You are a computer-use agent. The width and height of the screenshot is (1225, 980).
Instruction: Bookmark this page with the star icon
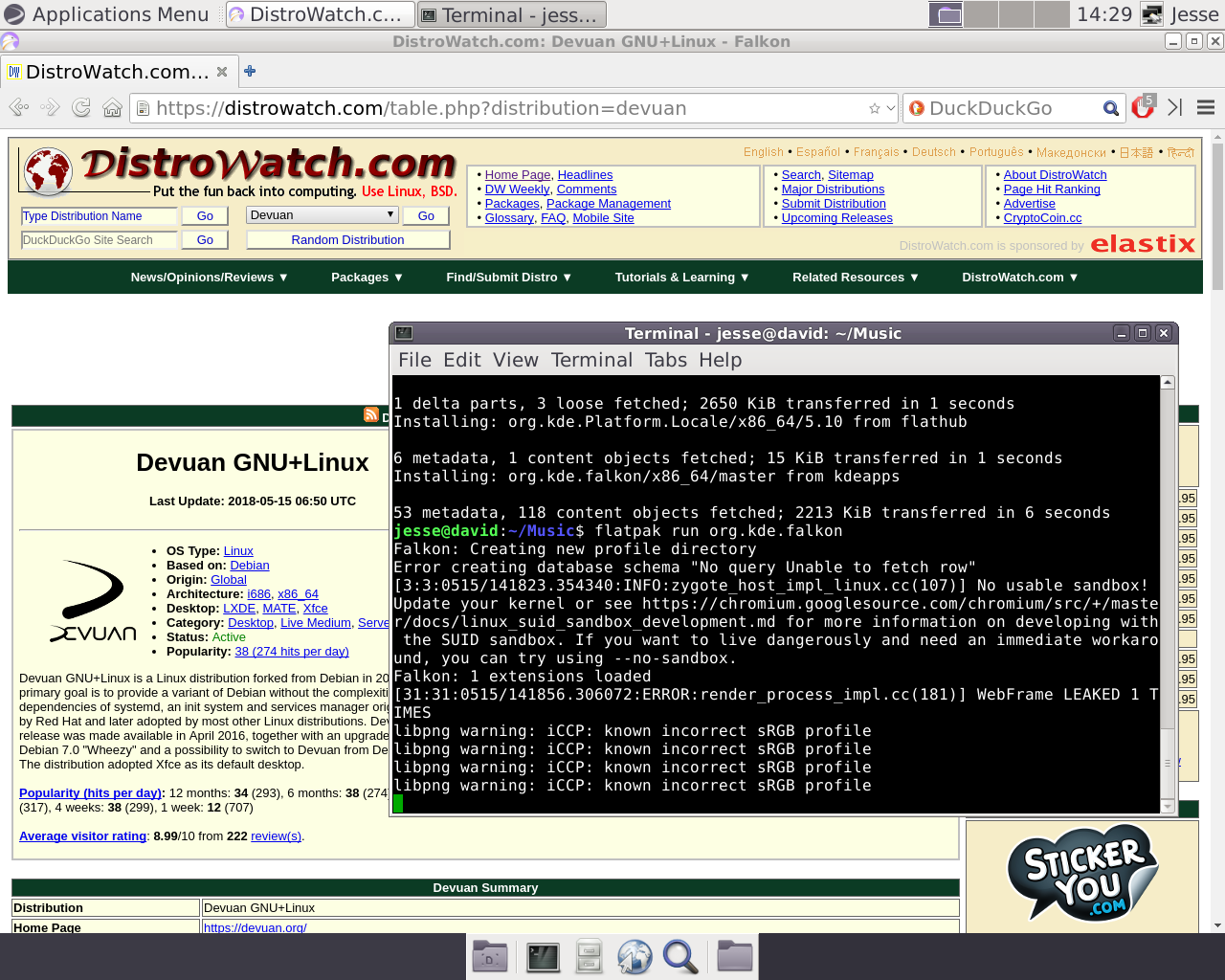(874, 108)
